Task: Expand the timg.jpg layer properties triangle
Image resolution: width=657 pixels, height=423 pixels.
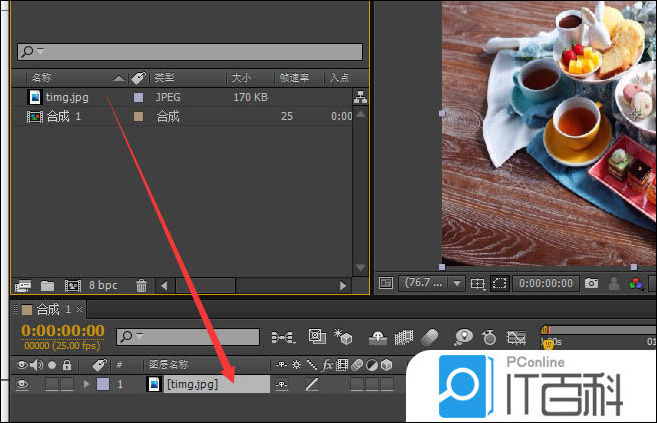Action: pyautogui.click(x=87, y=384)
